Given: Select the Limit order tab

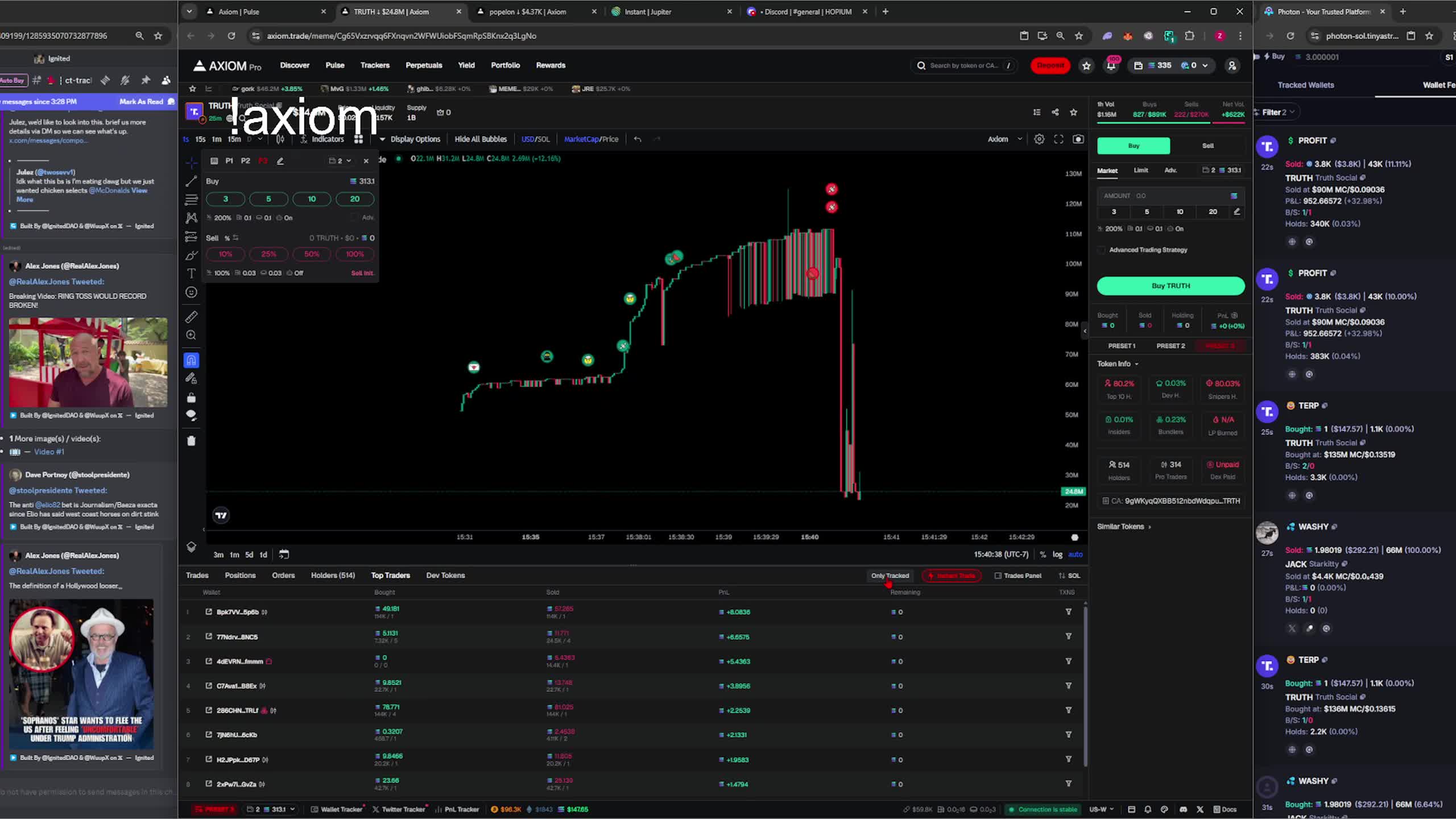Looking at the screenshot, I should pos(1140,170).
